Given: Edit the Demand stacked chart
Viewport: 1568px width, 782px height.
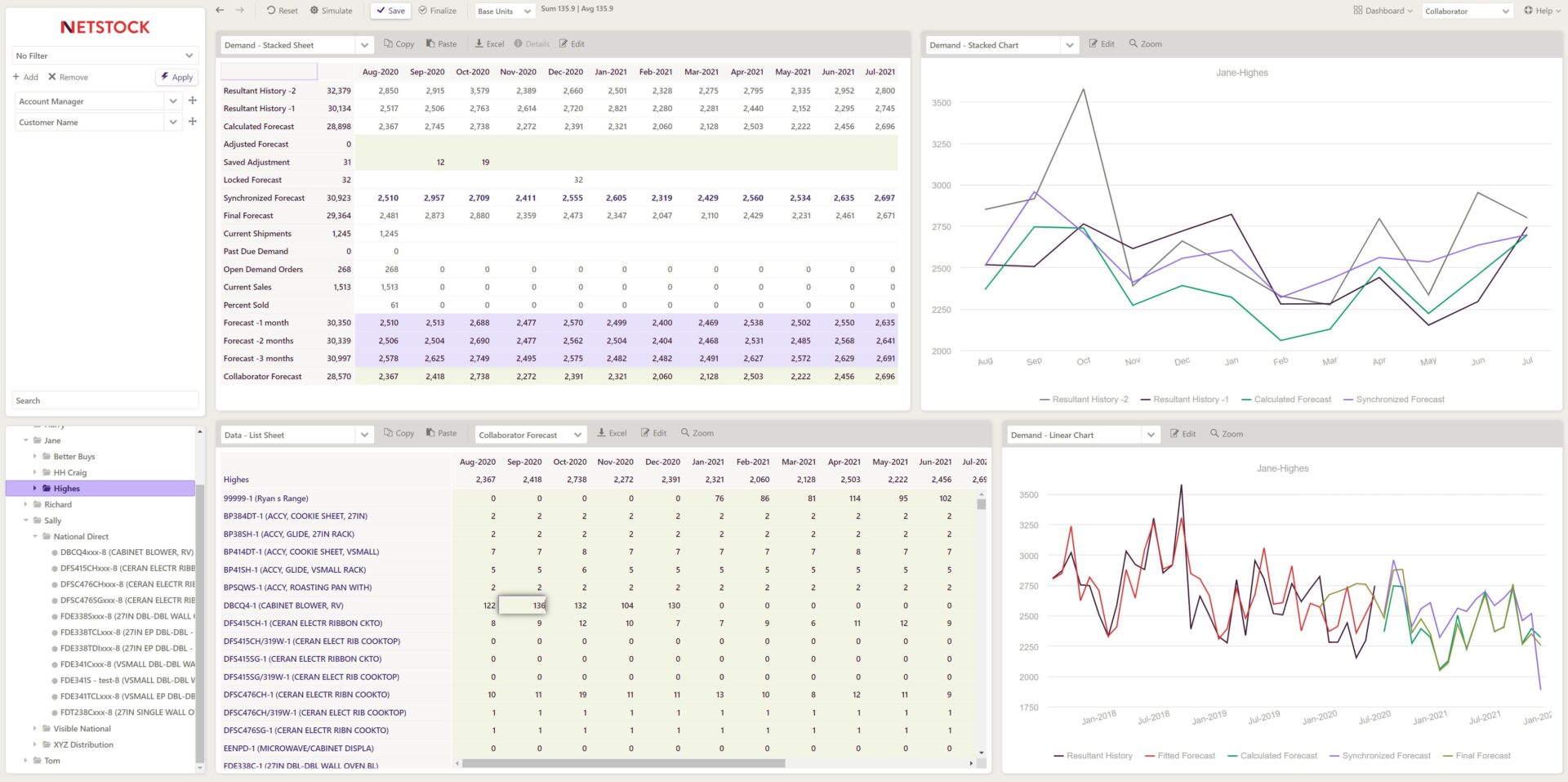Looking at the screenshot, I should [1102, 44].
